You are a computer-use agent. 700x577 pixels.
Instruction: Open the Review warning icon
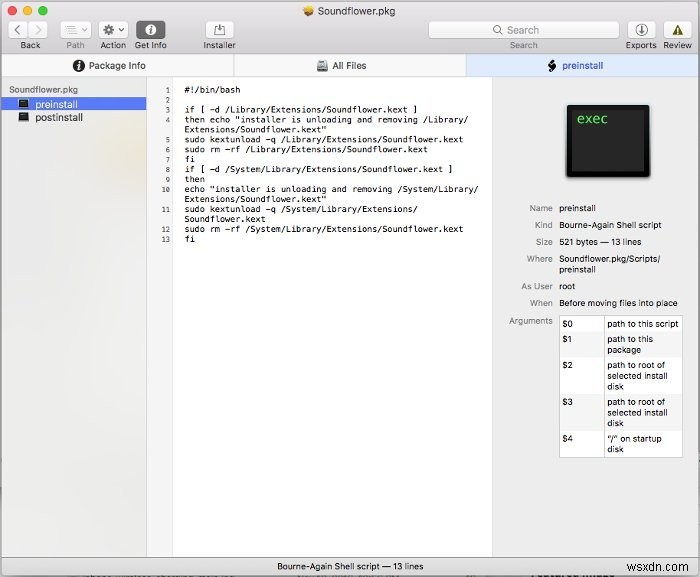(x=677, y=30)
